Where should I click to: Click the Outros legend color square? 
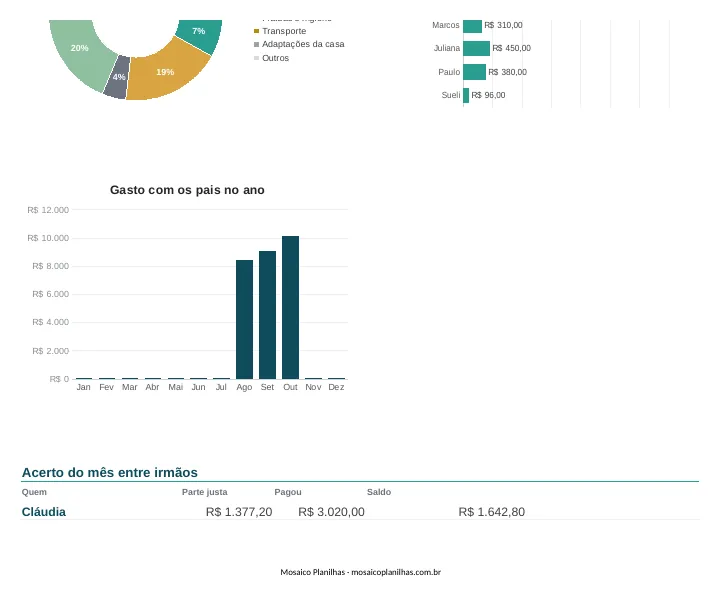[256, 58]
